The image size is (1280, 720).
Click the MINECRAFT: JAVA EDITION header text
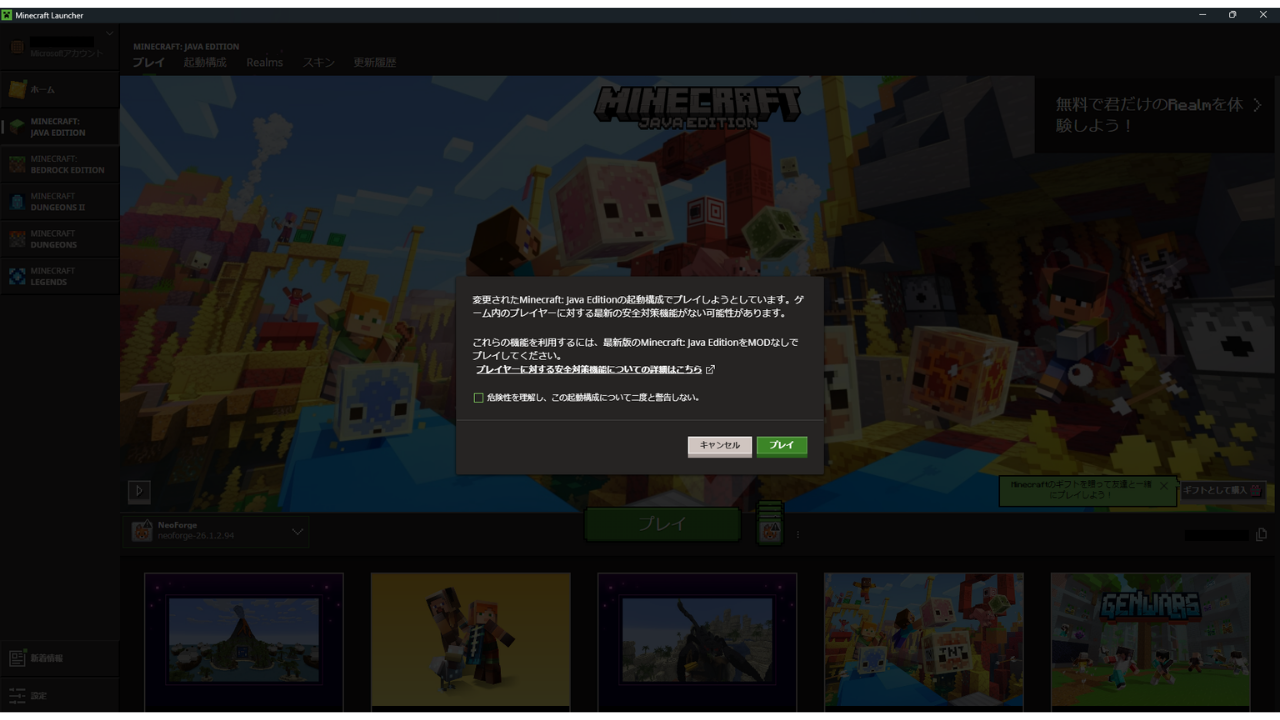186,47
